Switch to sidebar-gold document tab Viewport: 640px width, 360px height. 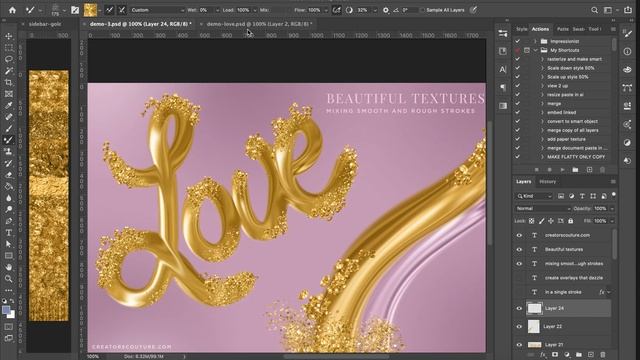pos(45,24)
